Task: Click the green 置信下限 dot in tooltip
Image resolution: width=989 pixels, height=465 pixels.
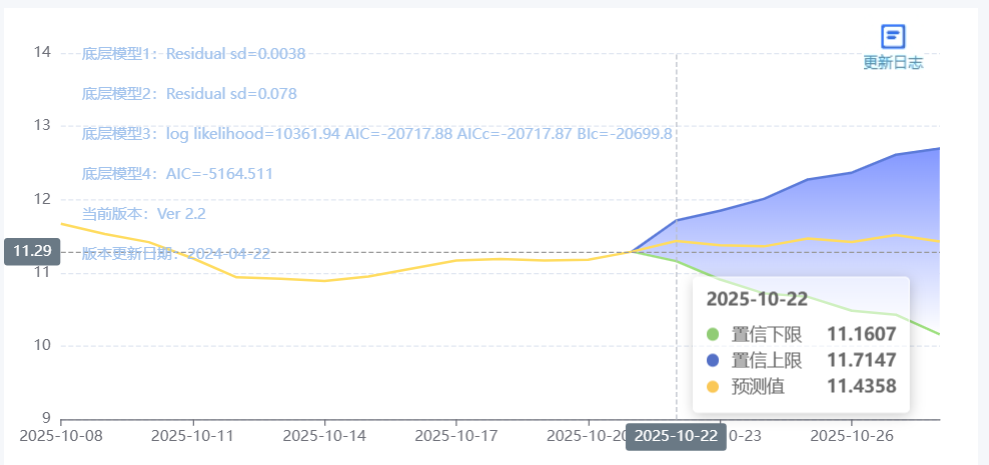Action: 713,335
